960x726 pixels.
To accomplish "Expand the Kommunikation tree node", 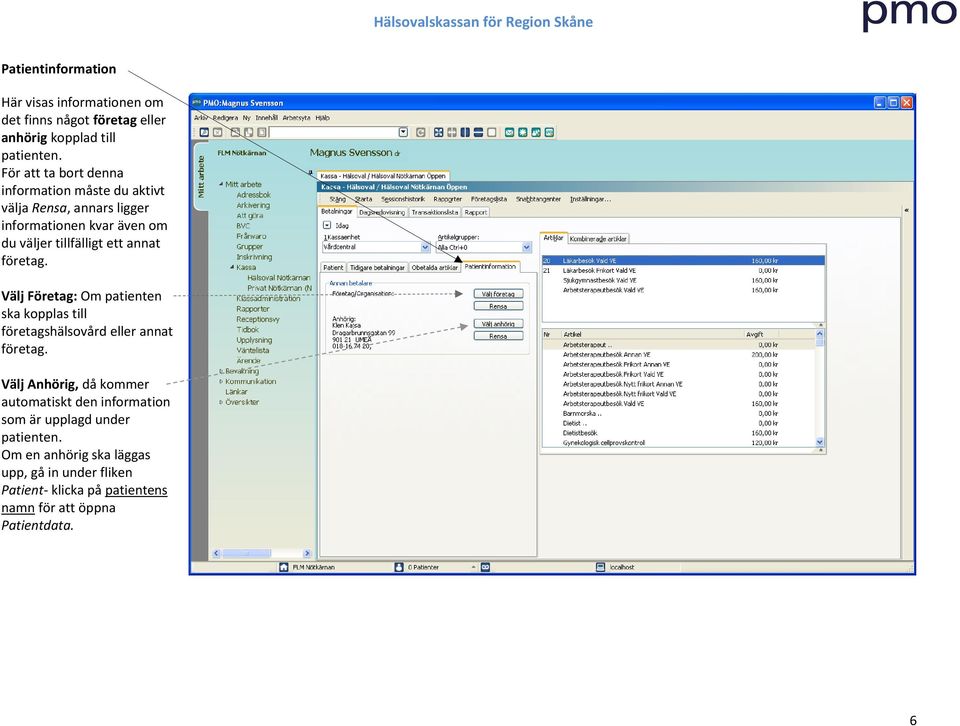I will 221,381.
